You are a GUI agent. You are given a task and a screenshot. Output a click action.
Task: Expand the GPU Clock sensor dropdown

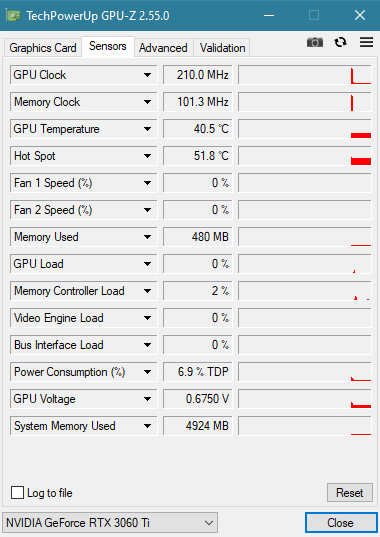click(148, 75)
